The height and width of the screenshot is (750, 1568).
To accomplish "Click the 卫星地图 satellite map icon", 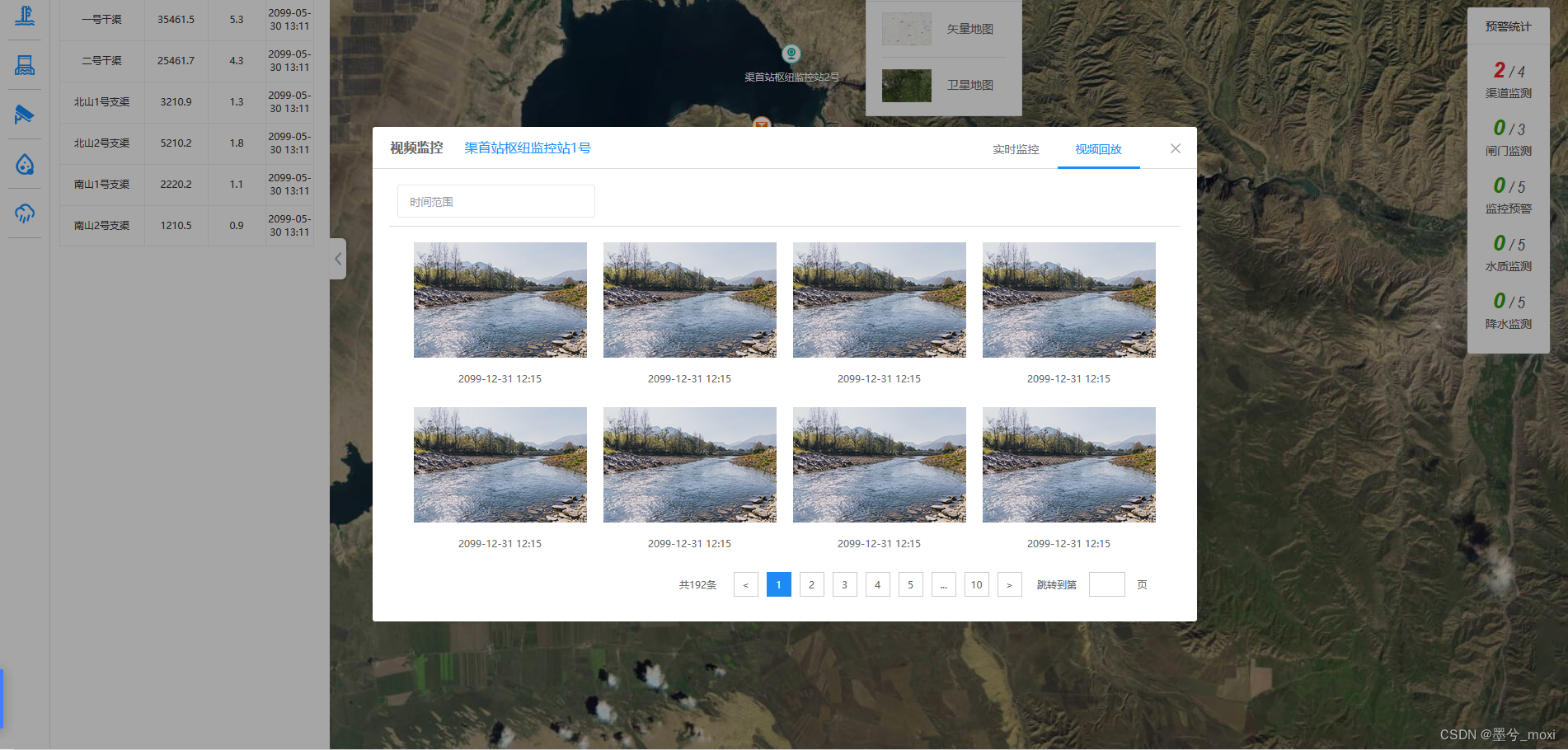I will tap(906, 85).
